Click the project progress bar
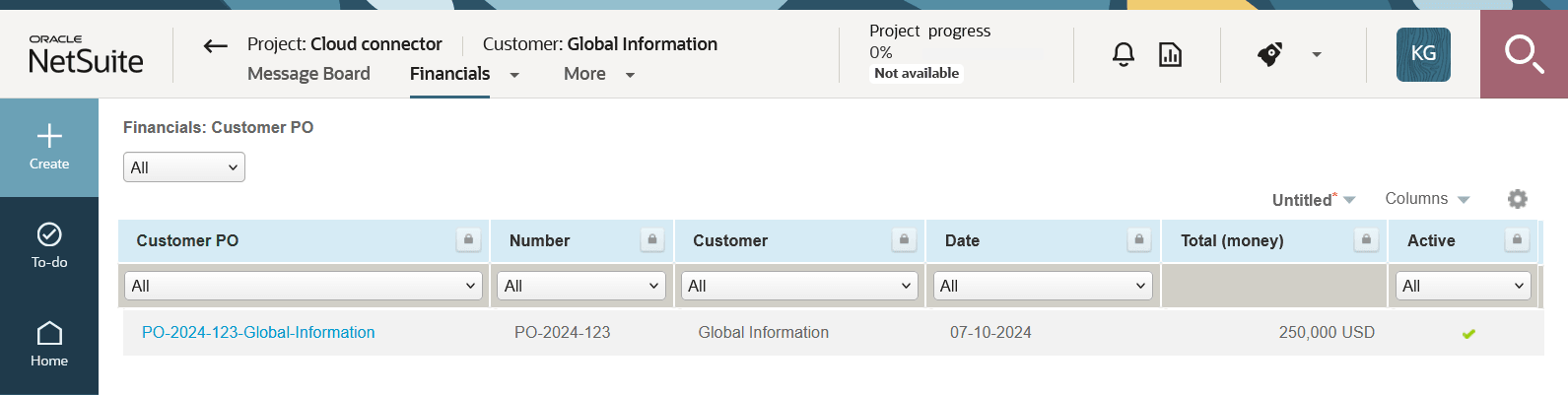The image size is (1568, 395). pos(969,52)
